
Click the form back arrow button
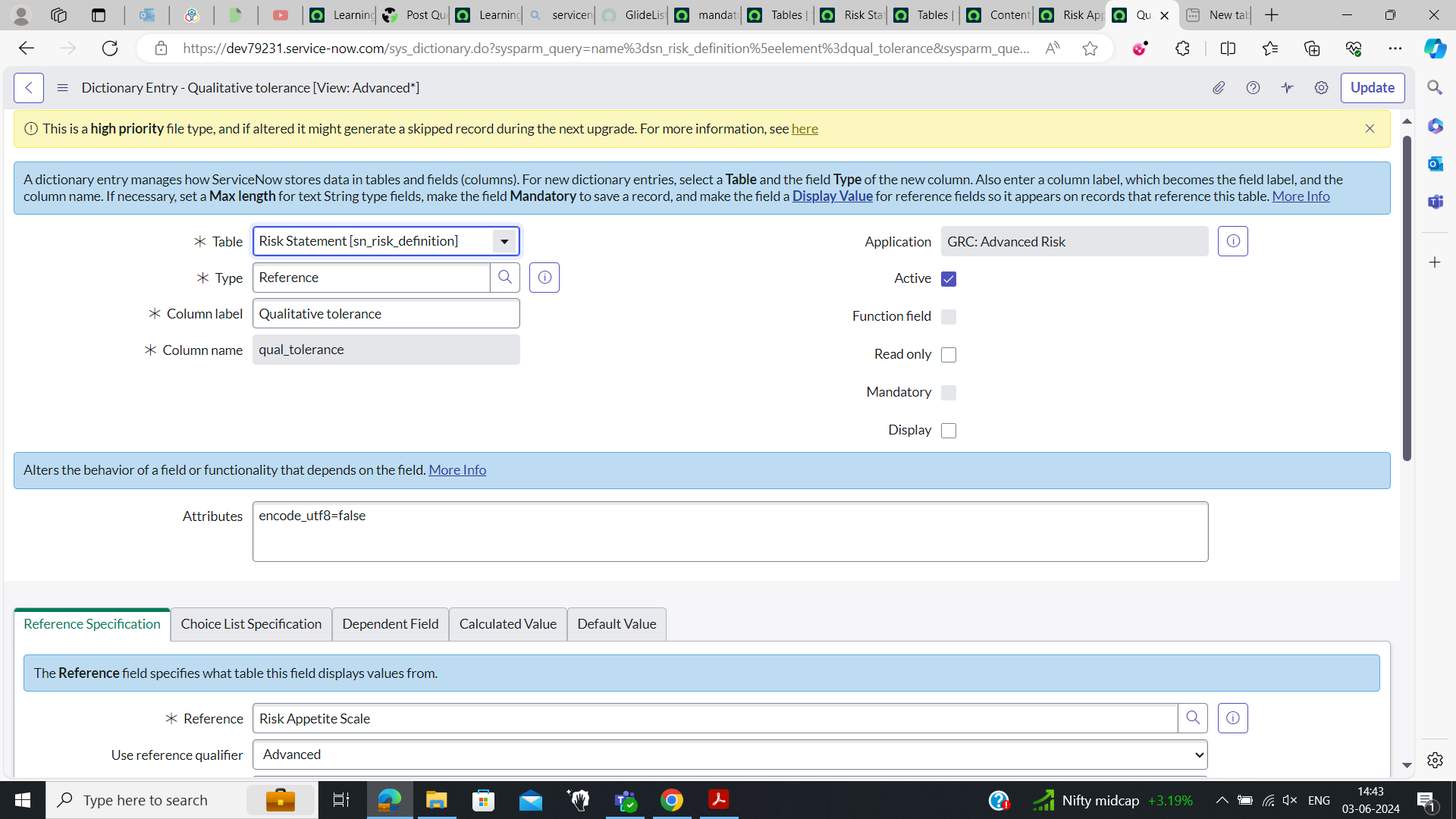tap(29, 88)
